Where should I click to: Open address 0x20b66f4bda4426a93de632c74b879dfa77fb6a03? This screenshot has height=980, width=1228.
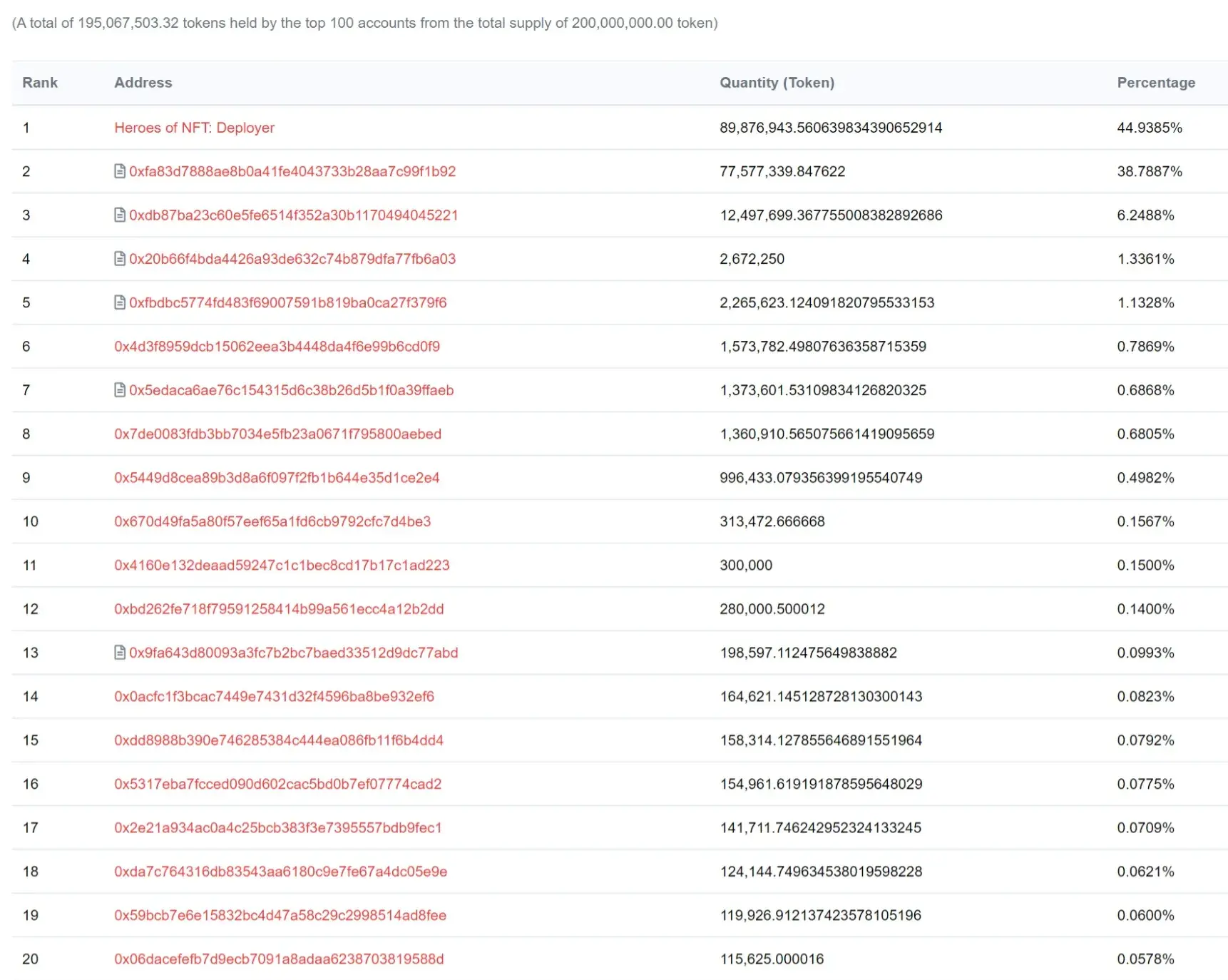point(292,259)
